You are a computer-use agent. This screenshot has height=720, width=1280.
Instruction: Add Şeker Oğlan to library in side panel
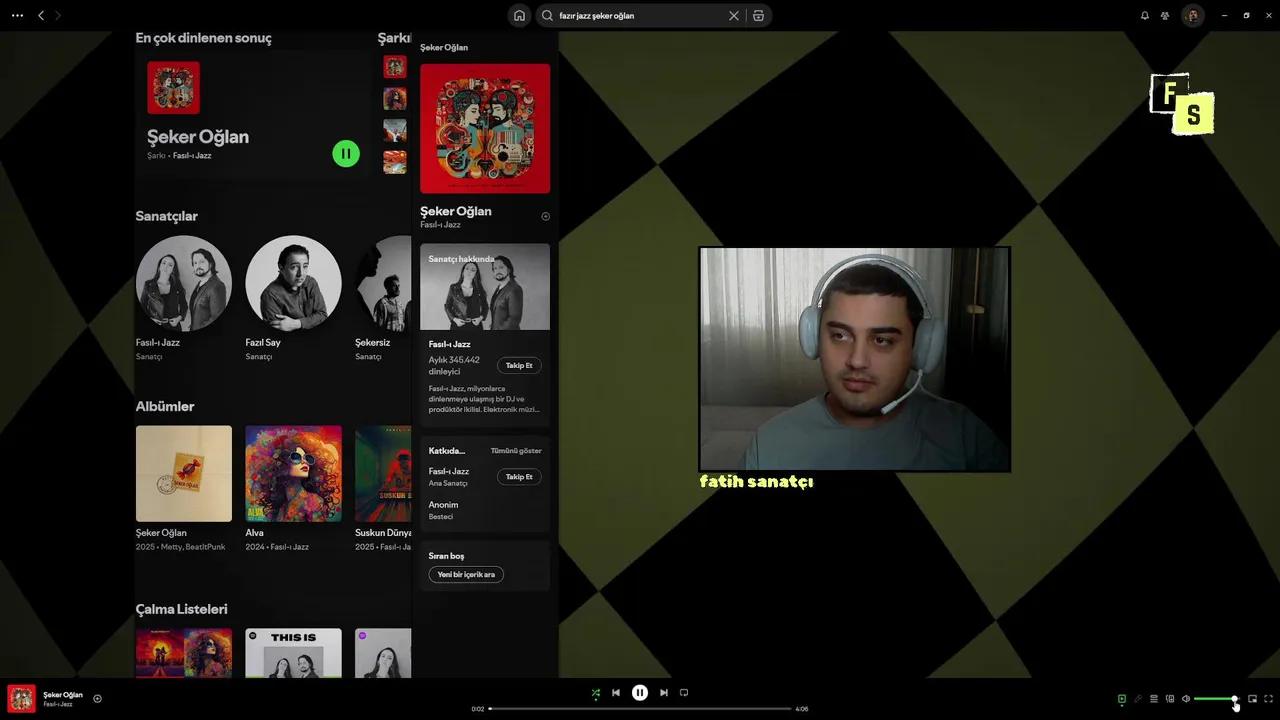[x=545, y=216]
